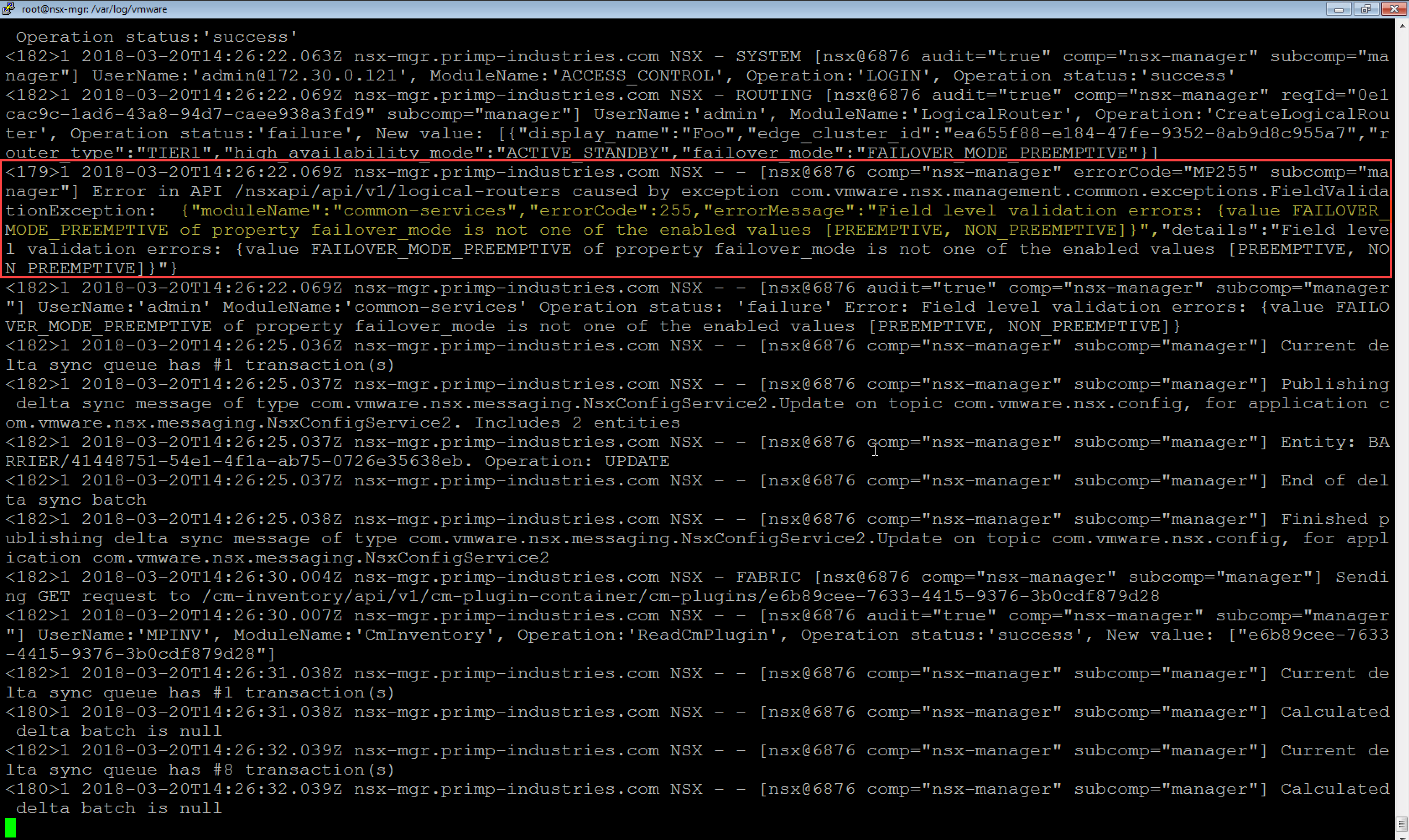Click the errorCode="MP255" text

click(1165, 172)
